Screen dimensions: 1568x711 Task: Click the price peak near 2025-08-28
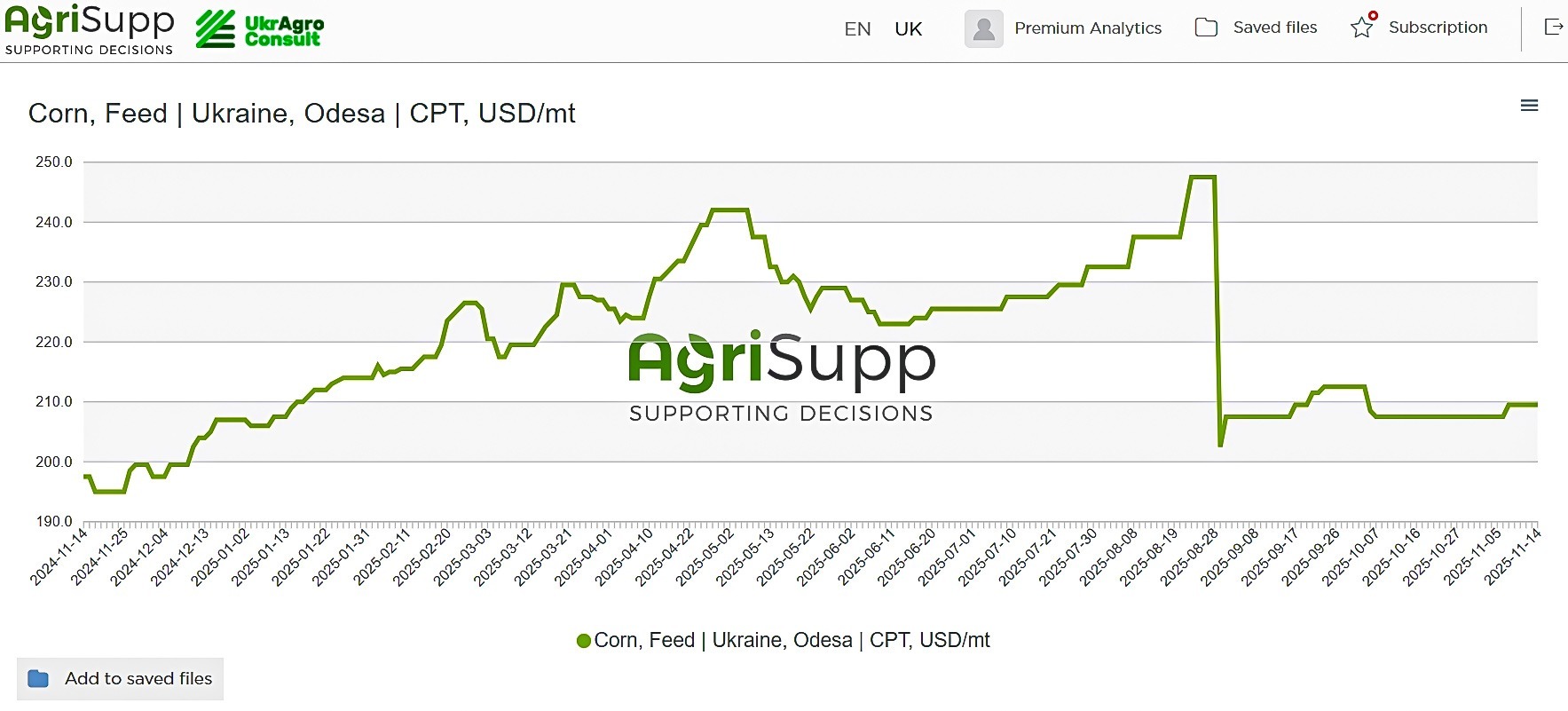1202,178
